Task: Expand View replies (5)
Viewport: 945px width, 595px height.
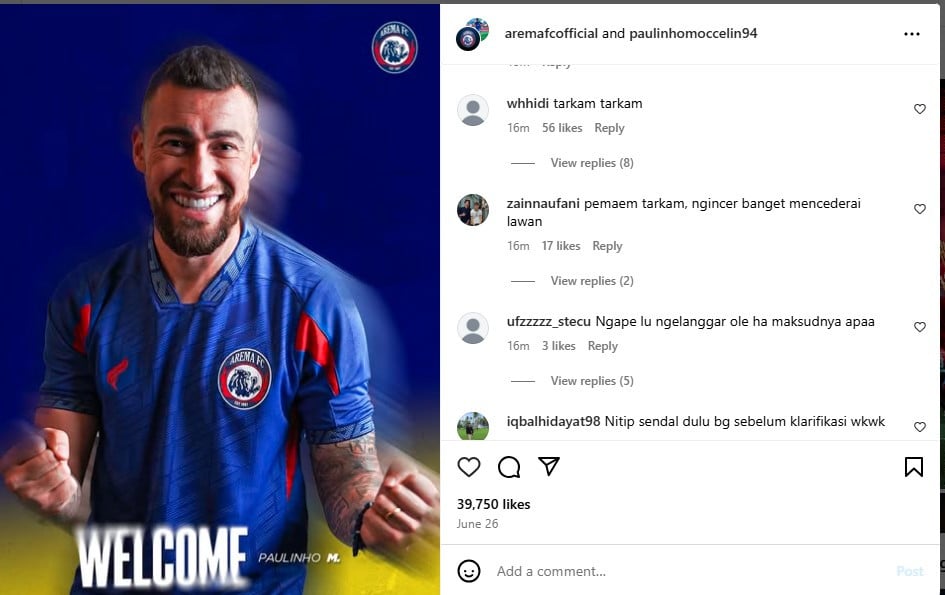Action: point(592,381)
